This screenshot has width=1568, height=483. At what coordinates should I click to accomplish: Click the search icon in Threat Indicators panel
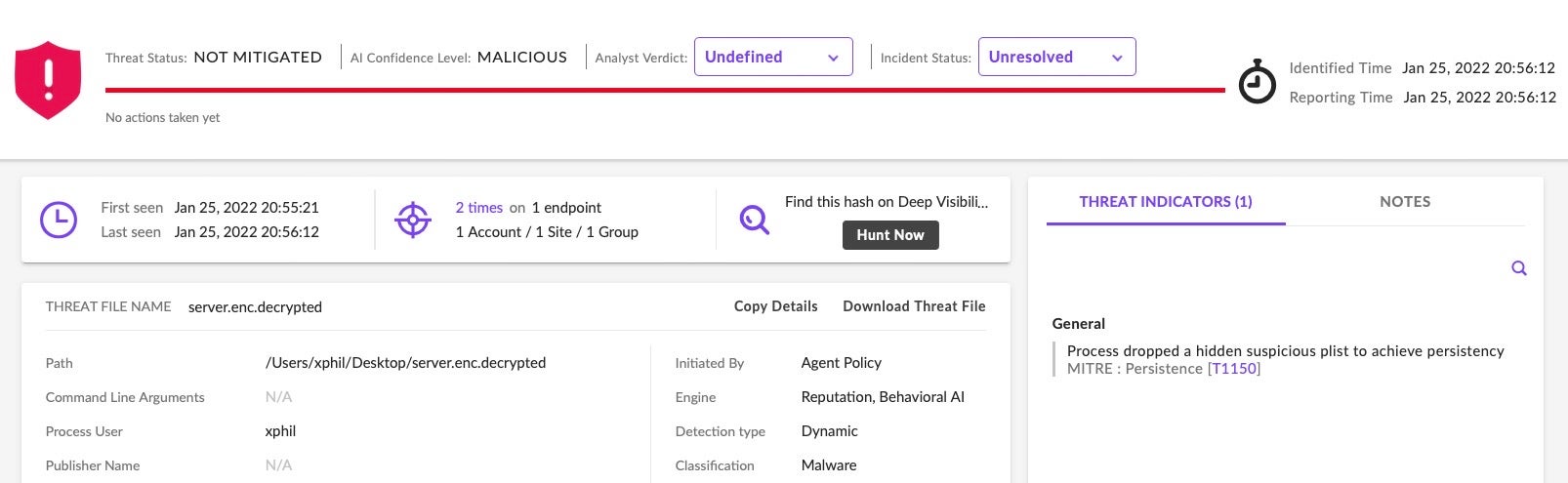point(1518,268)
